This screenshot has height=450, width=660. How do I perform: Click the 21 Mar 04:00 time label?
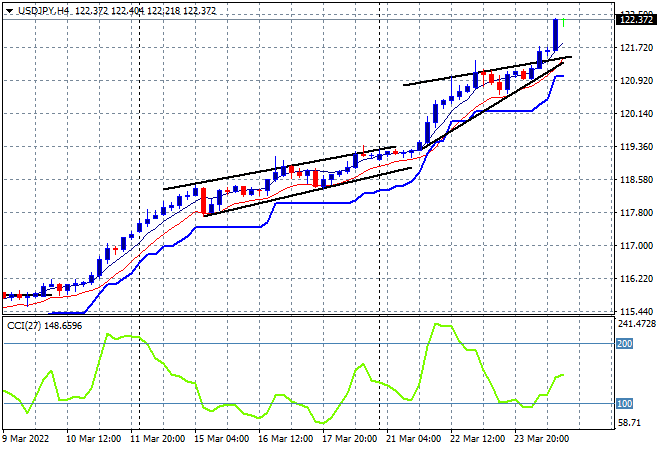(414, 439)
